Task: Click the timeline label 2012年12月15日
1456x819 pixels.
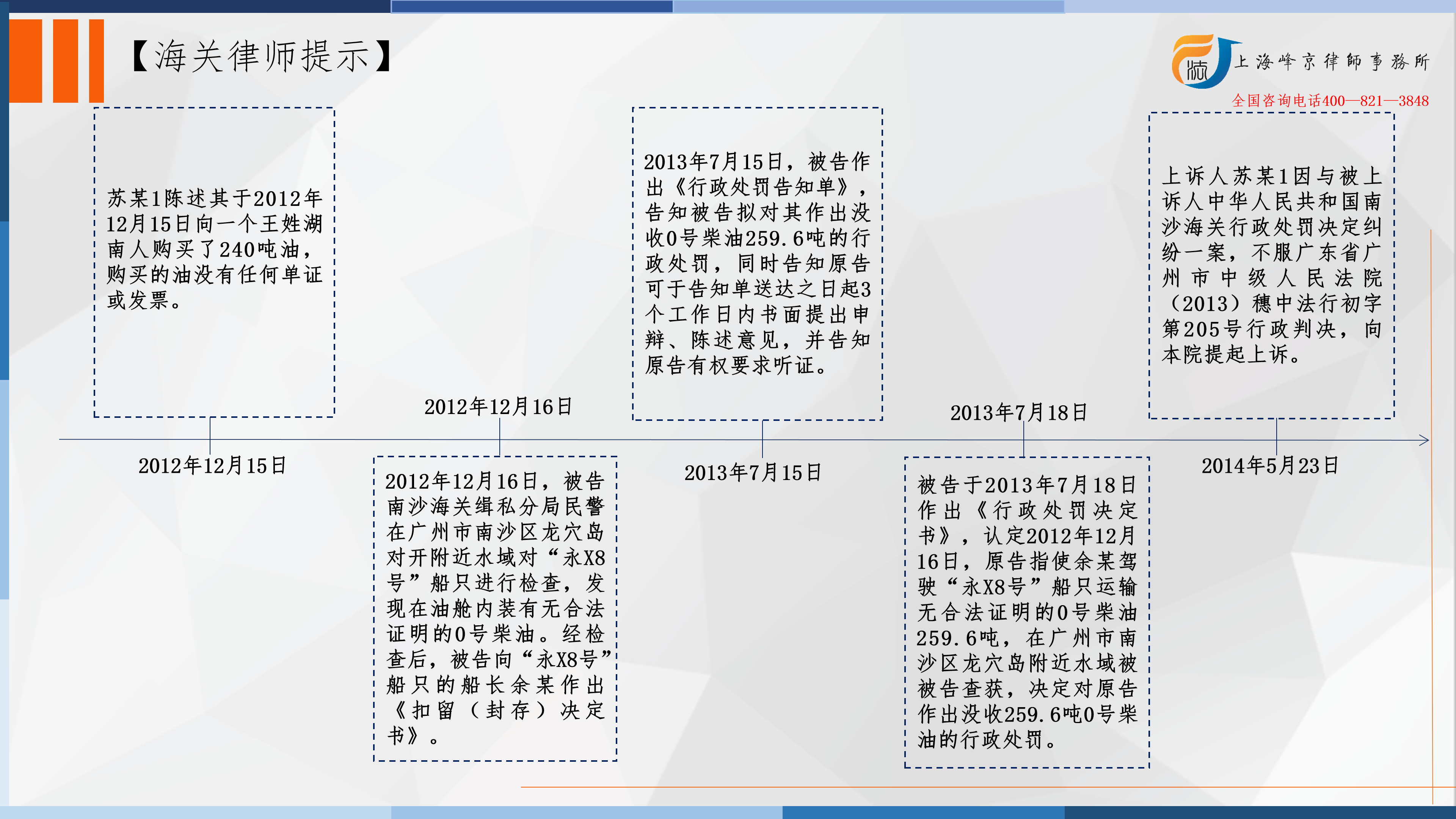Action: 212,466
